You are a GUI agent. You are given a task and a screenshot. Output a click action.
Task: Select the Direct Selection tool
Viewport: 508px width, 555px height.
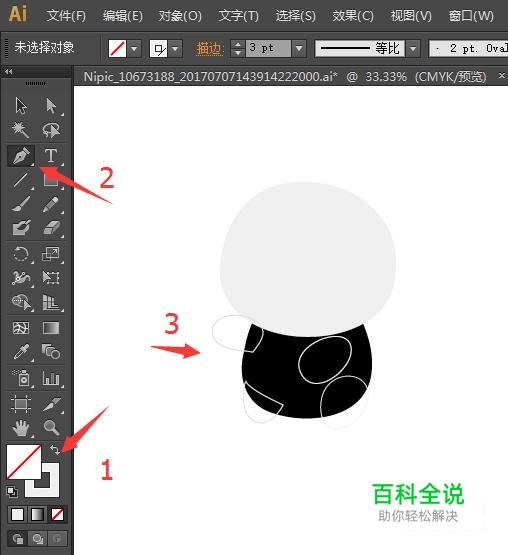[51, 105]
